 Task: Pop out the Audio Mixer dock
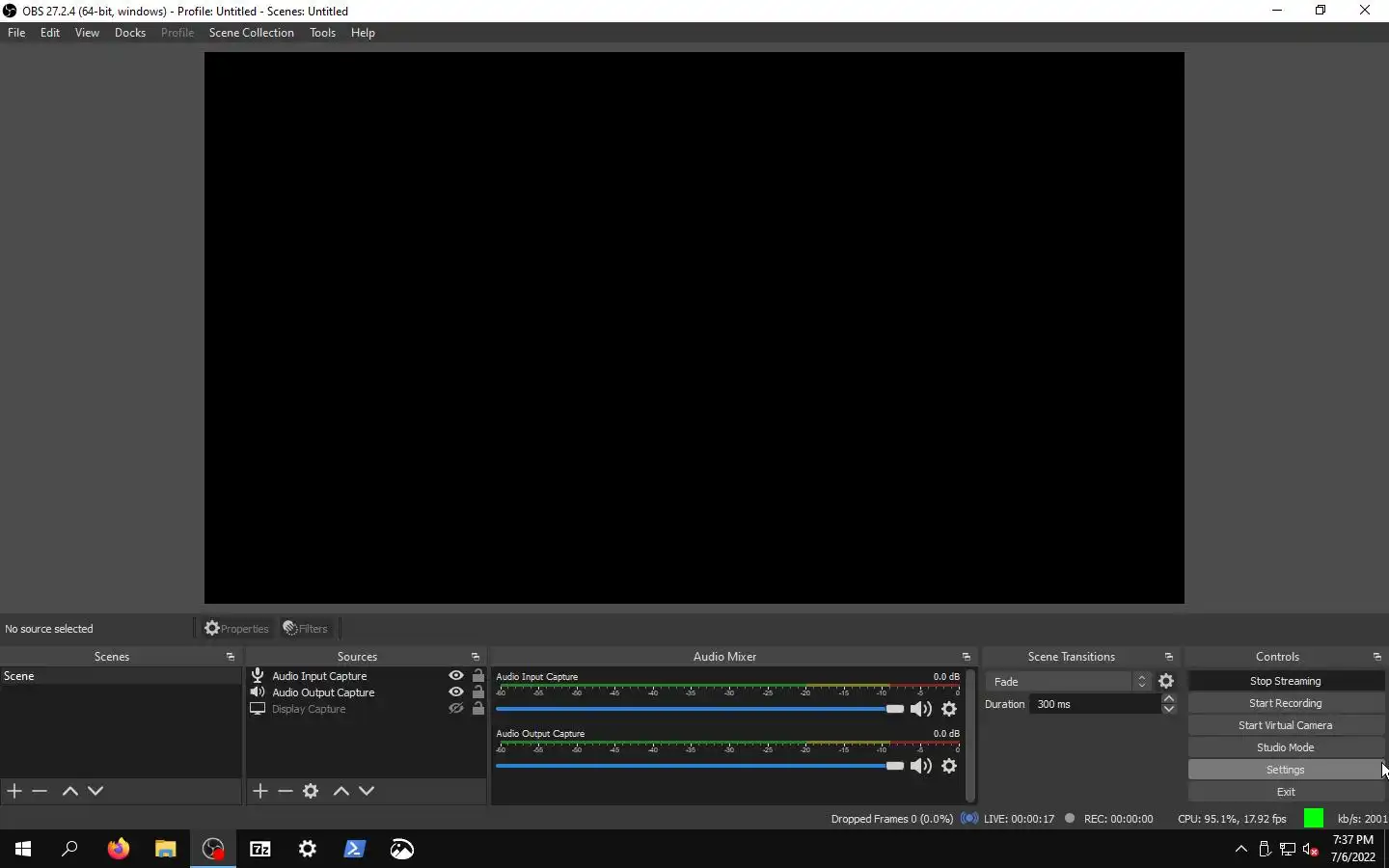tap(967, 657)
